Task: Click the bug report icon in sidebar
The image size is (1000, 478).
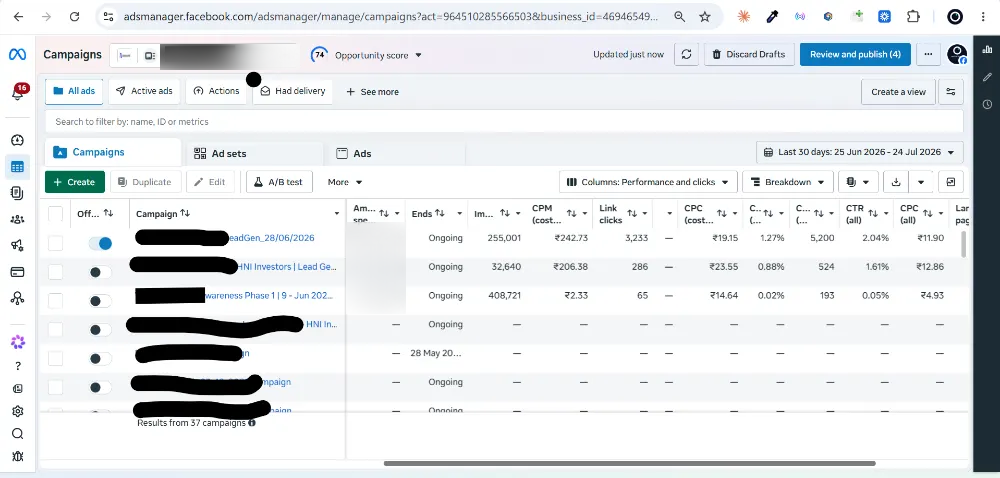Action: [x=17, y=456]
